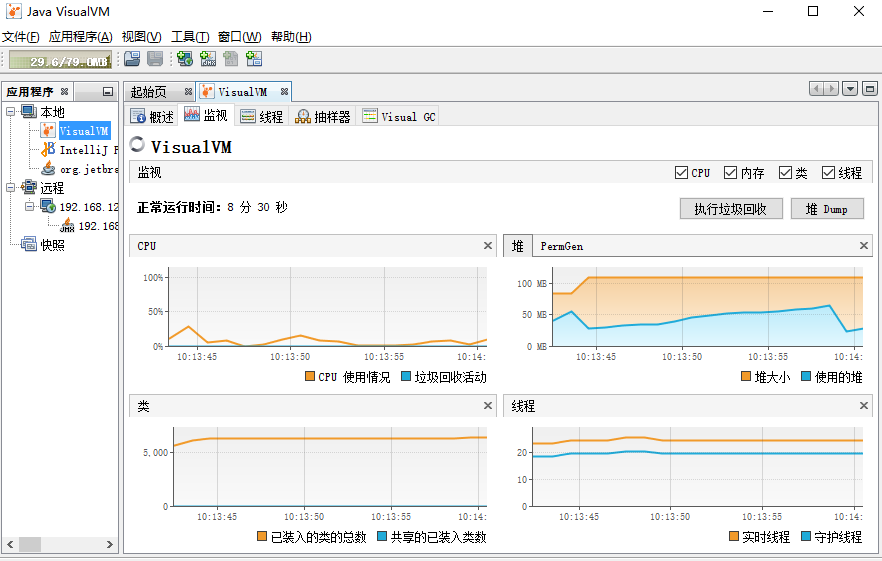The image size is (882, 561).
Task: Click scroll documents left arrow
Action: click(817, 88)
